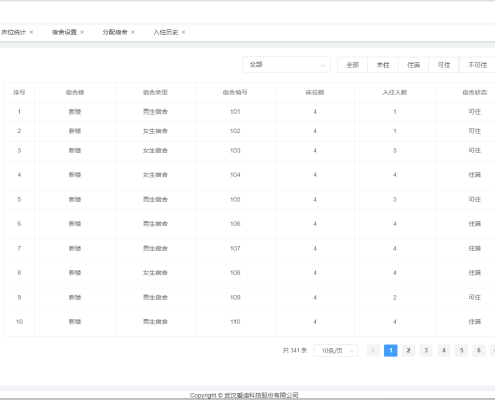Viewport: 495px width, 400px height.
Task: Close the 床位统计 tab
Action: (31, 32)
